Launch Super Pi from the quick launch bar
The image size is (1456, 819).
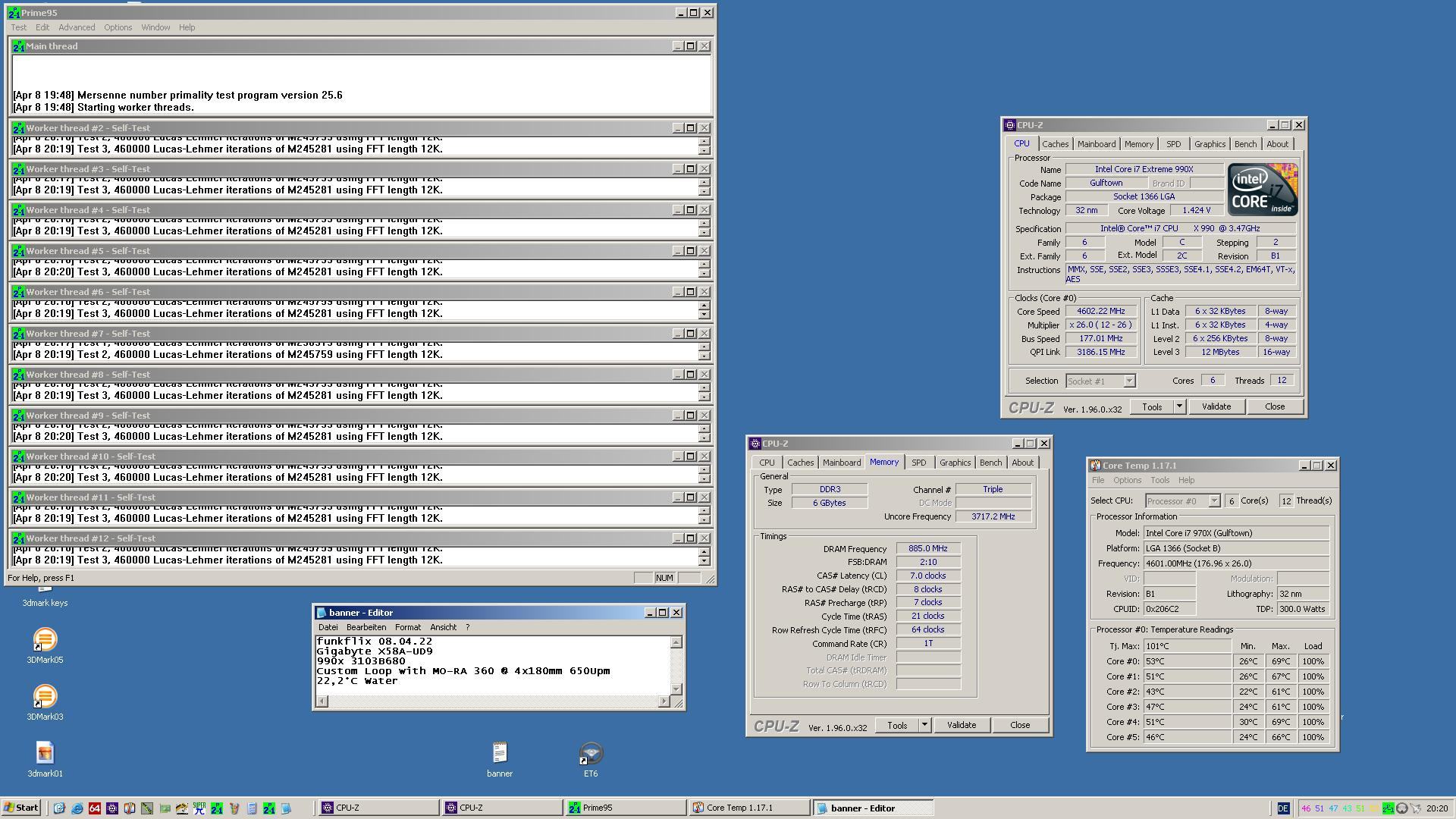199,808
